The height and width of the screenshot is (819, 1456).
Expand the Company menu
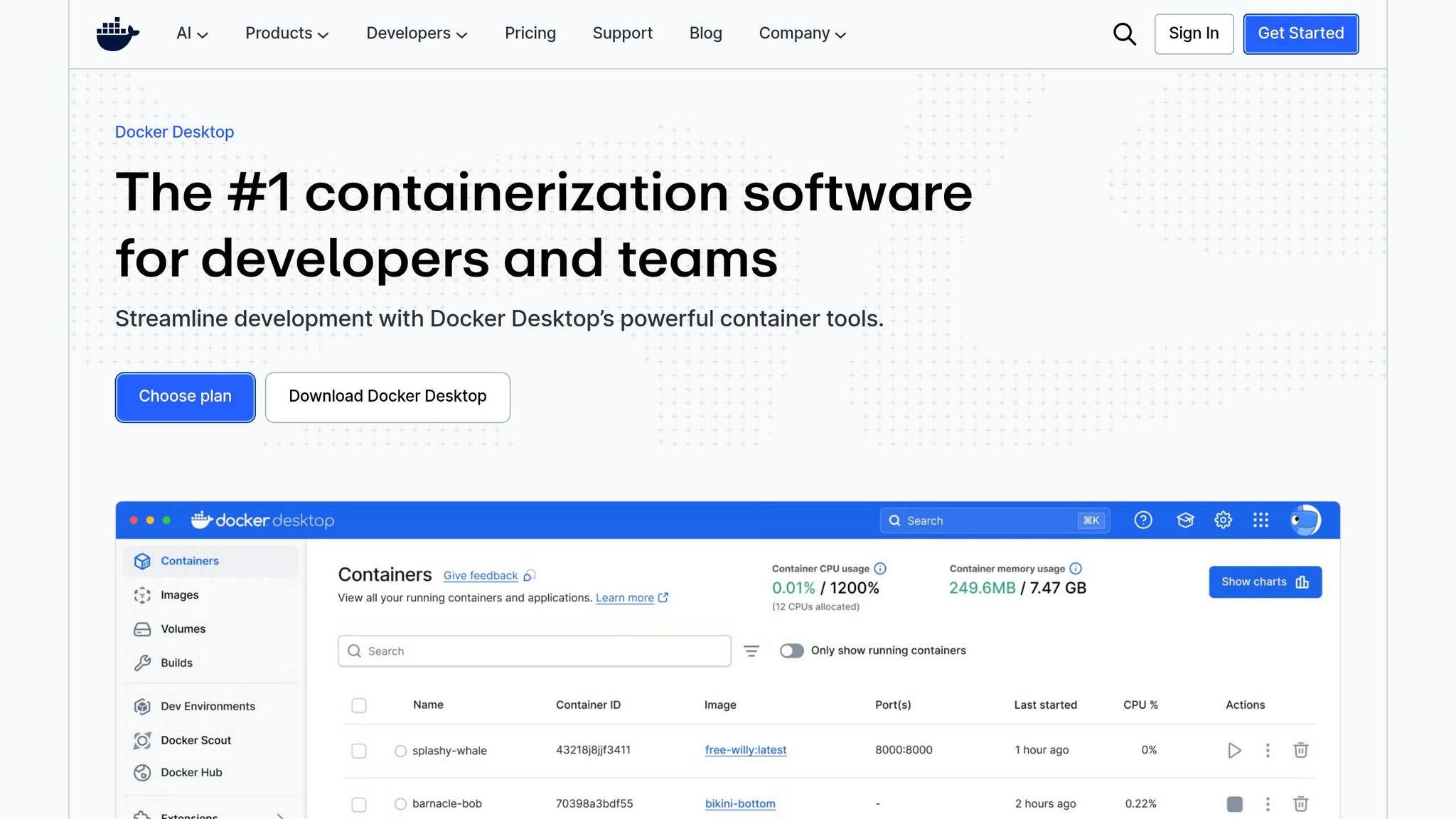pos(802,33)
